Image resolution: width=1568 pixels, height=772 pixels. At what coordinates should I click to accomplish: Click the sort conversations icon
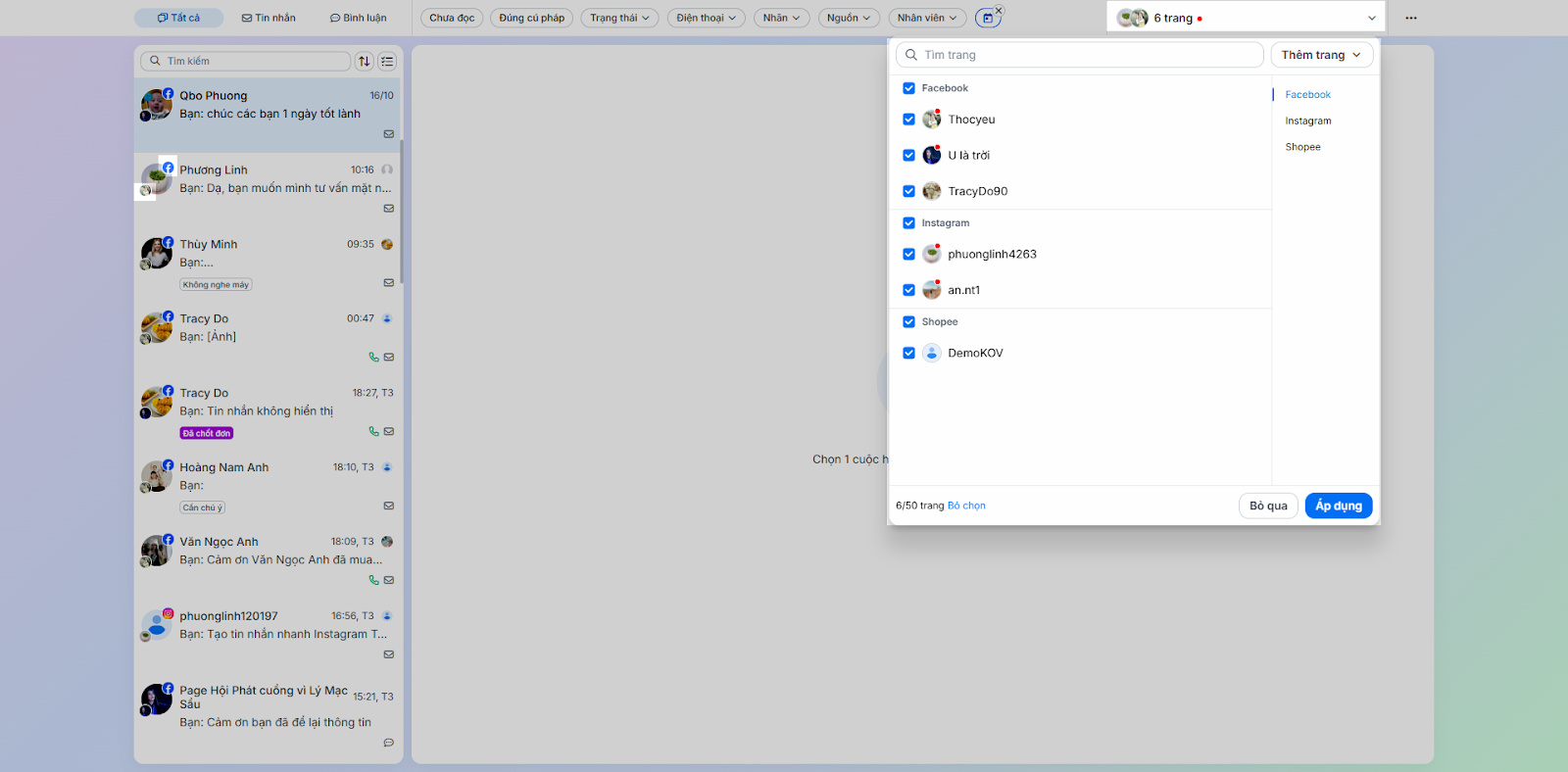(x=365, y=61)
